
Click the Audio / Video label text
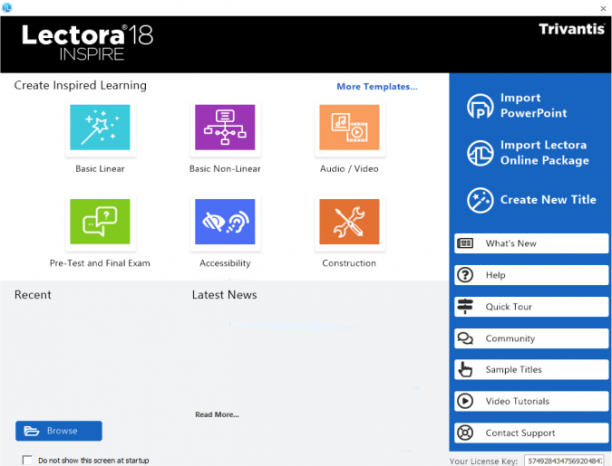349,169
